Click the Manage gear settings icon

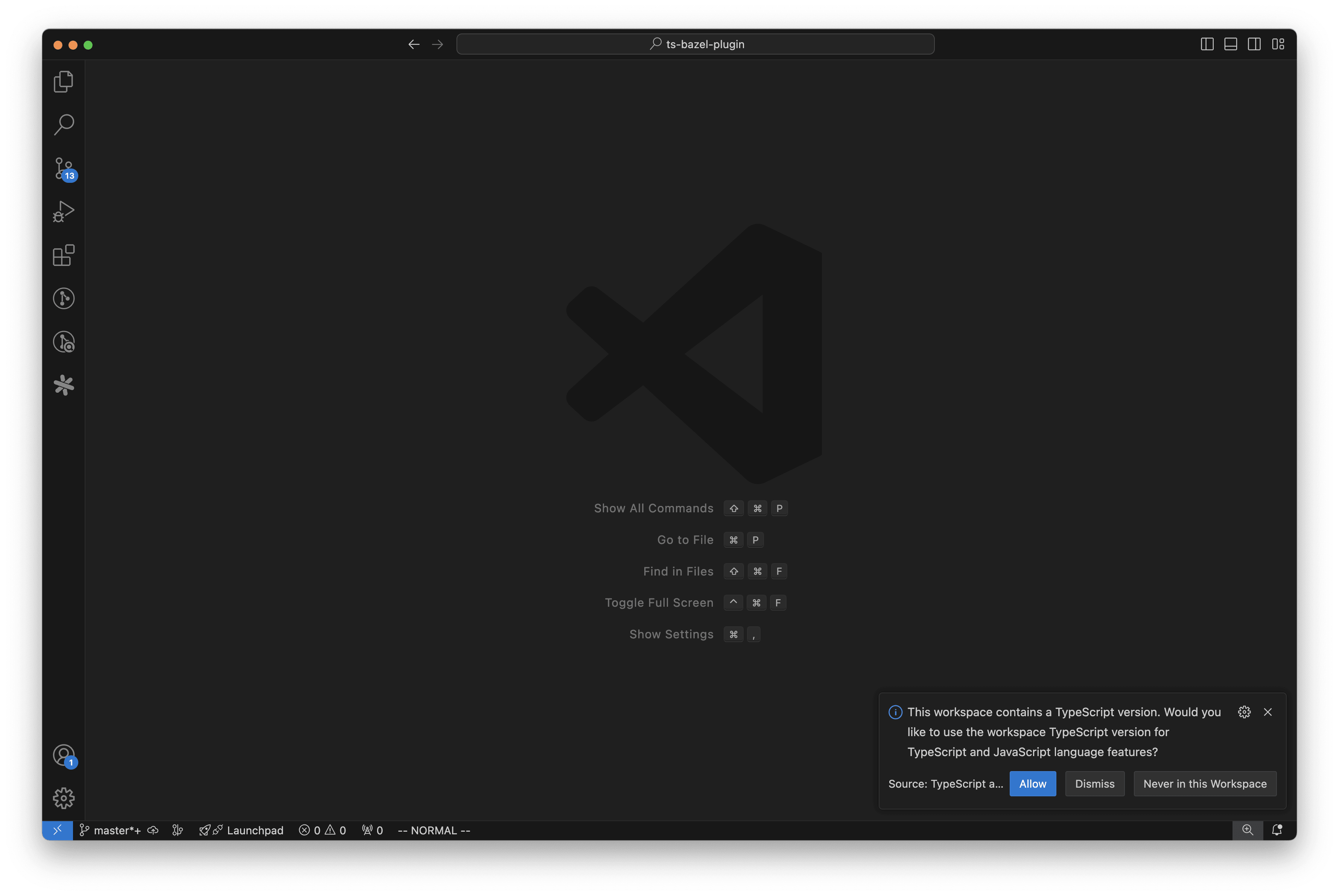pyautogui.click(x=63, y=798)
